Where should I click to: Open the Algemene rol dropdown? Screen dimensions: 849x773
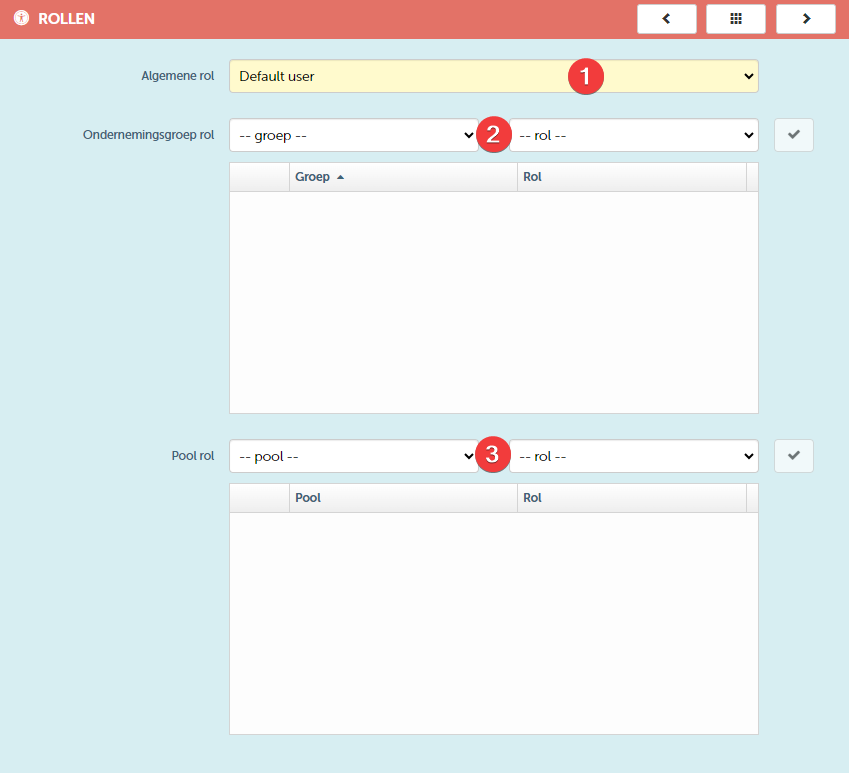click(x=494, y=76)
